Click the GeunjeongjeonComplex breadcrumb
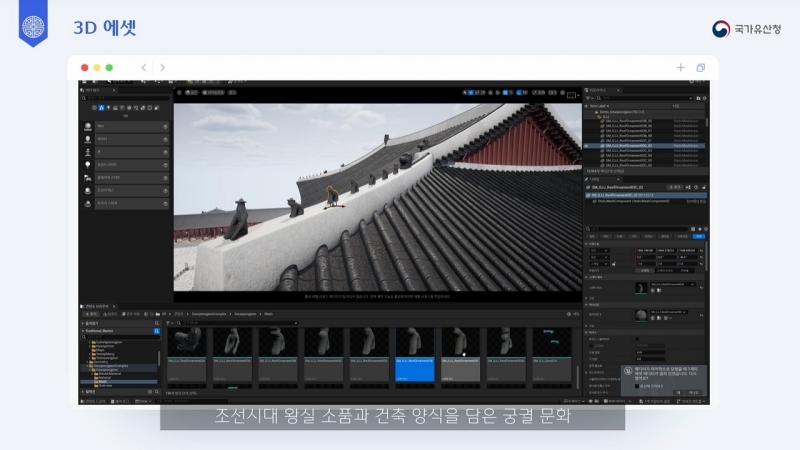 [x=209, y=314]
